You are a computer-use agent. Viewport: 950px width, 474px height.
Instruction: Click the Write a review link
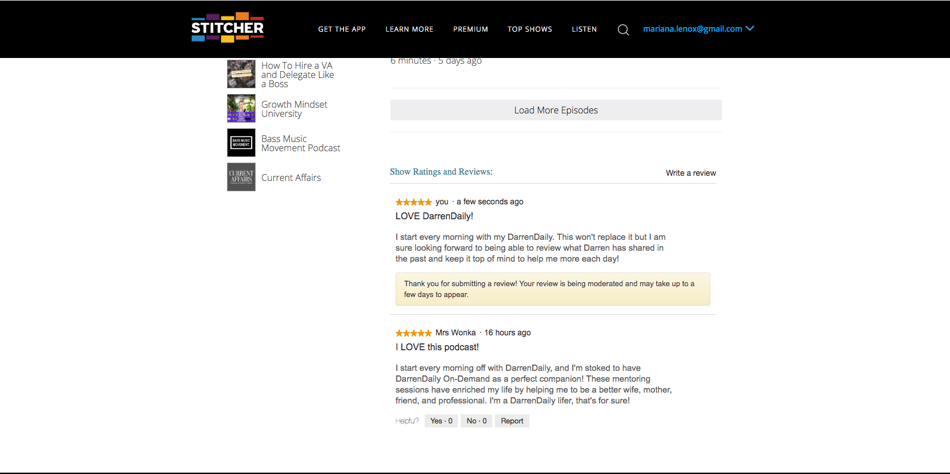pyautogui.click(x=691, y=173)
